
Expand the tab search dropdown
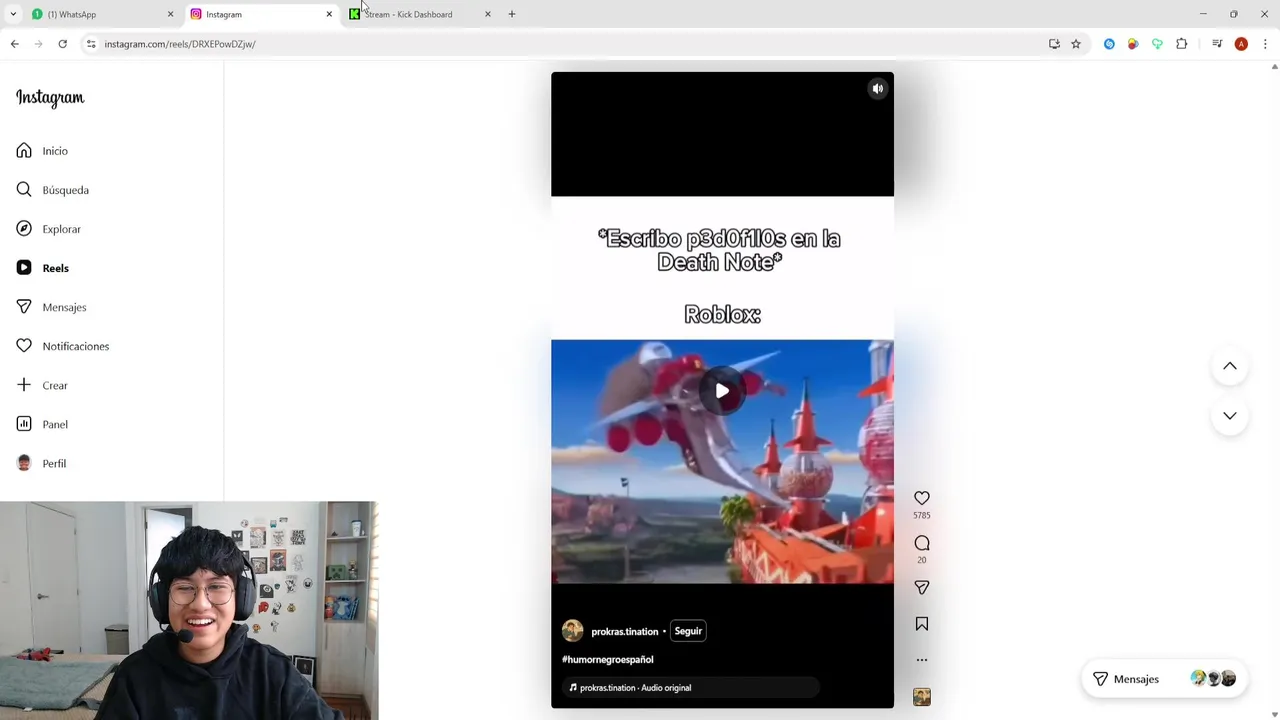(13, 14)
